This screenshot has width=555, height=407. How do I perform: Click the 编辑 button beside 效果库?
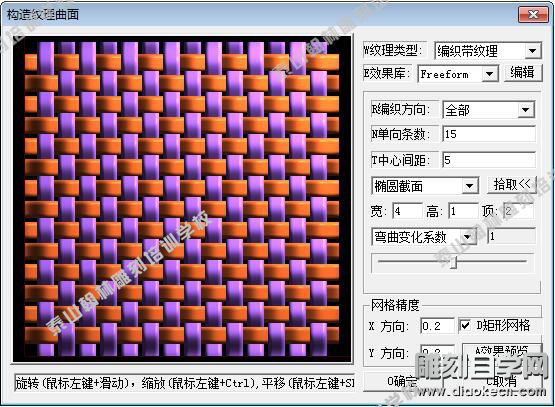click(522, 73)
